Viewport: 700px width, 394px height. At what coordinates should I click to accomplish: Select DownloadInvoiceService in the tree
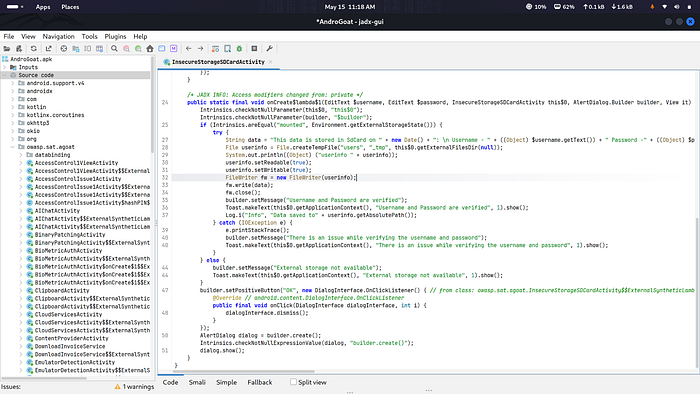(x=70, y=347)
